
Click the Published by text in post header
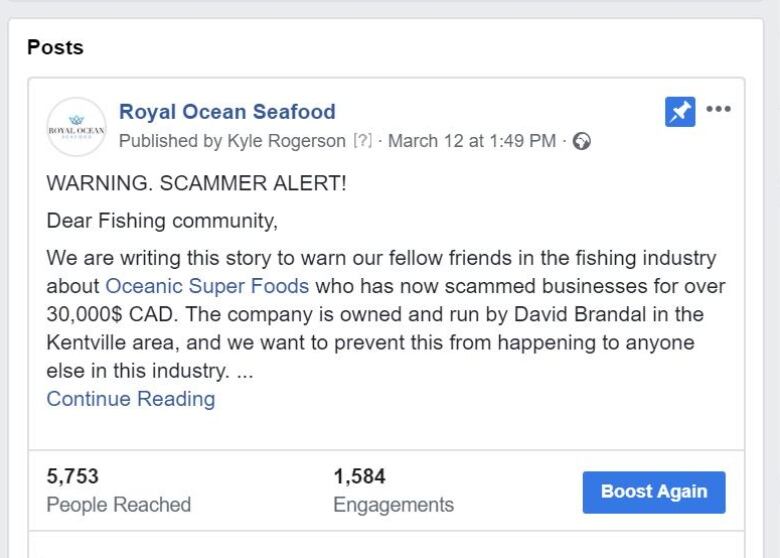point(170,141)
